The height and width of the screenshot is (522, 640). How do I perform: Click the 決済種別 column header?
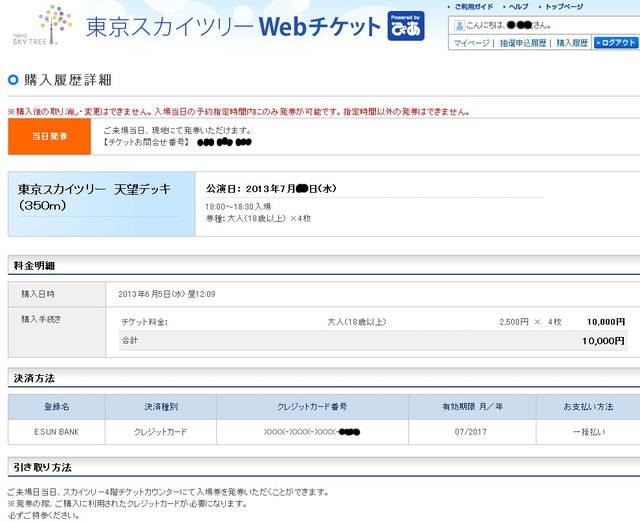click(x=161, y=407)
